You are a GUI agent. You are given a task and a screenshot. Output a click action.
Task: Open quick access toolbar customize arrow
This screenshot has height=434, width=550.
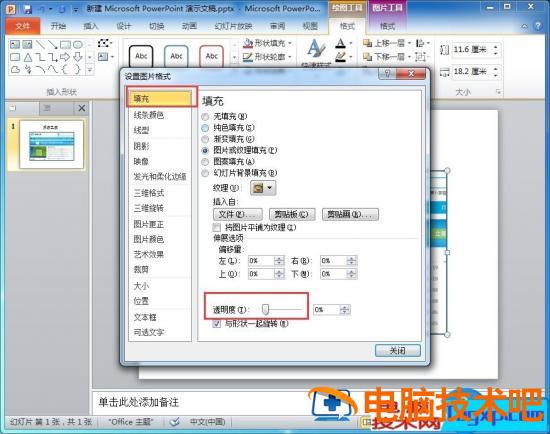75,9
